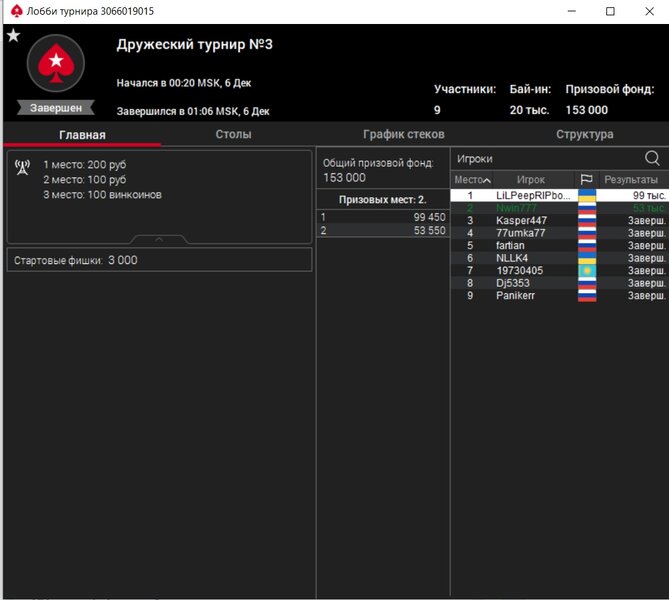
Task: Click the Бай-ин 20 тыс. value
Action: click(529, 110)
